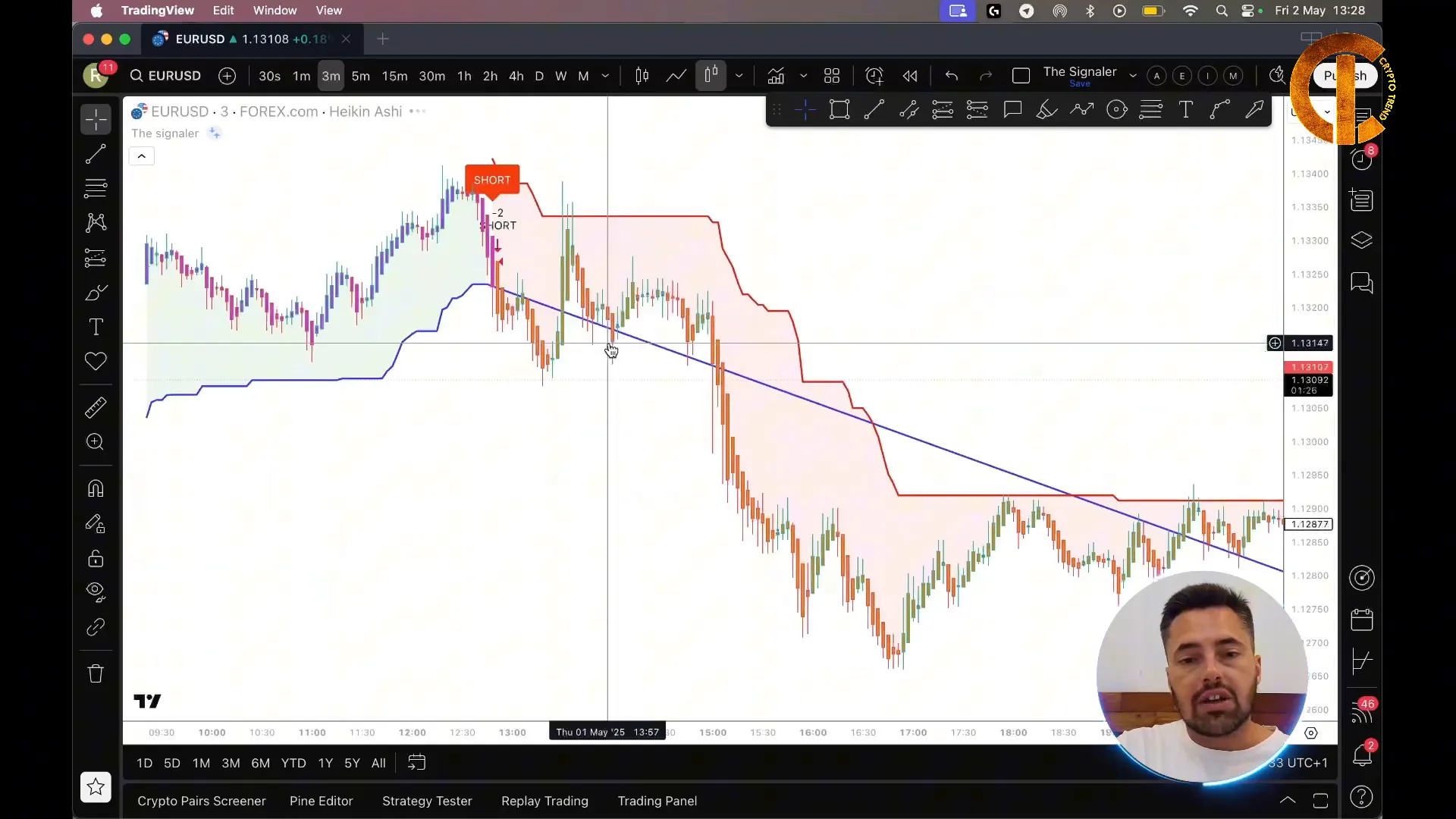Switch to the 5m timeframe
1456x819 pixels.
(361, 76)
